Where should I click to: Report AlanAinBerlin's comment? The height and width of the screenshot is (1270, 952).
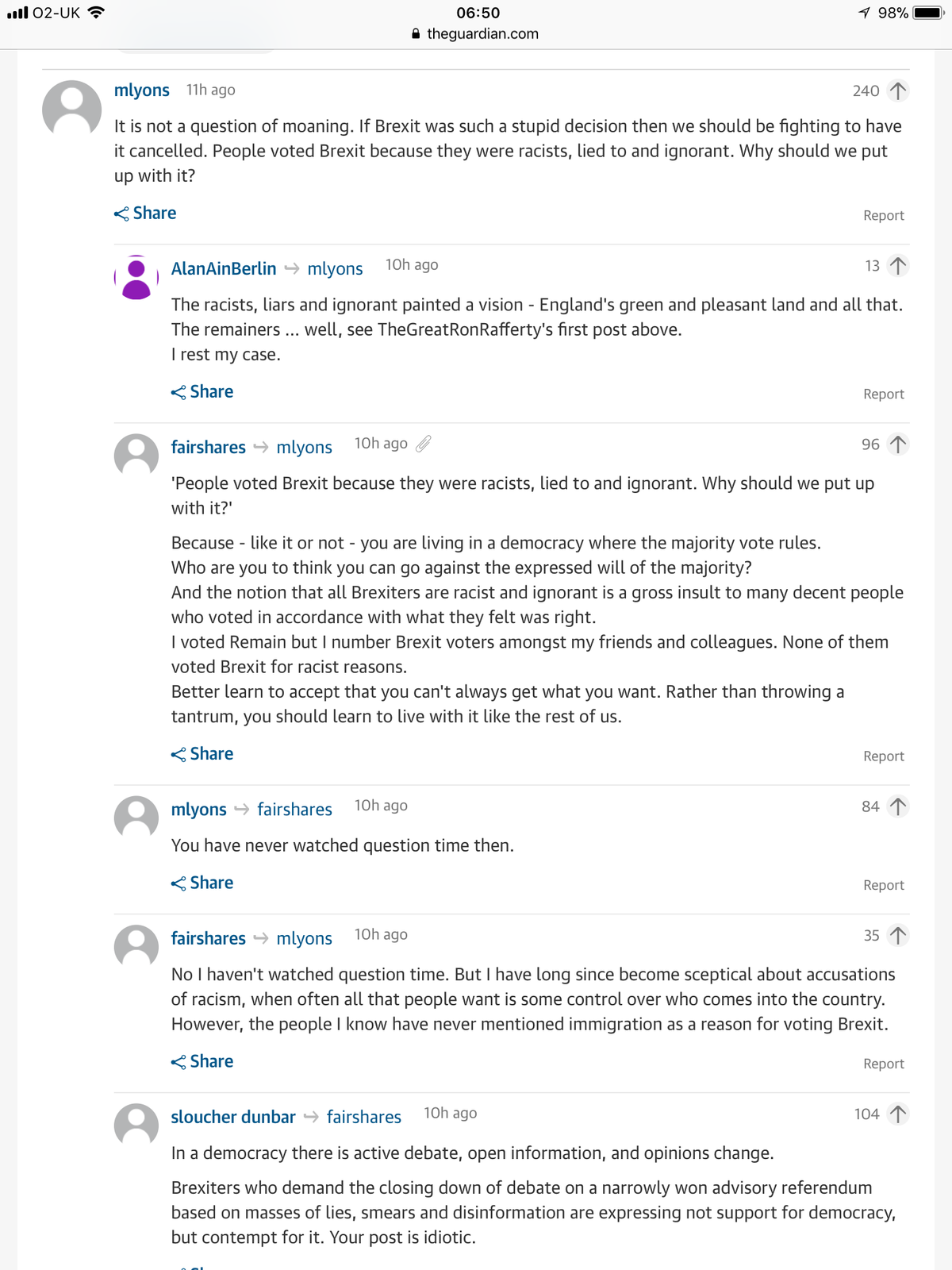click(x=884, y=394)
